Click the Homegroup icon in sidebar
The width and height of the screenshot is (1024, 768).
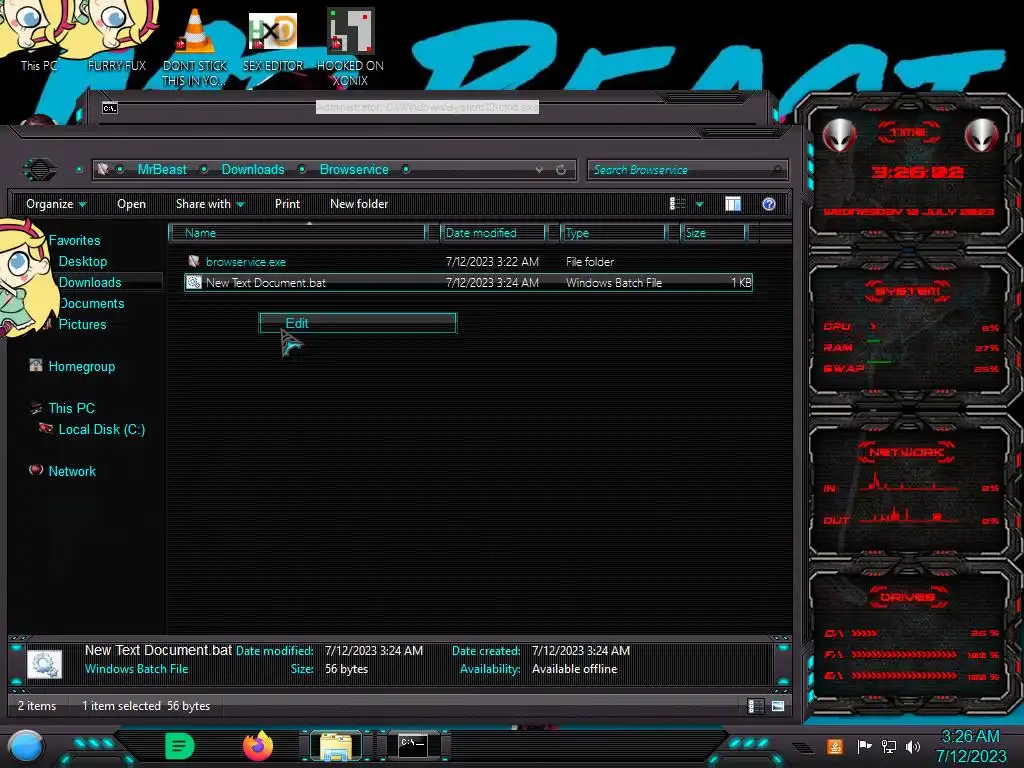36,366
